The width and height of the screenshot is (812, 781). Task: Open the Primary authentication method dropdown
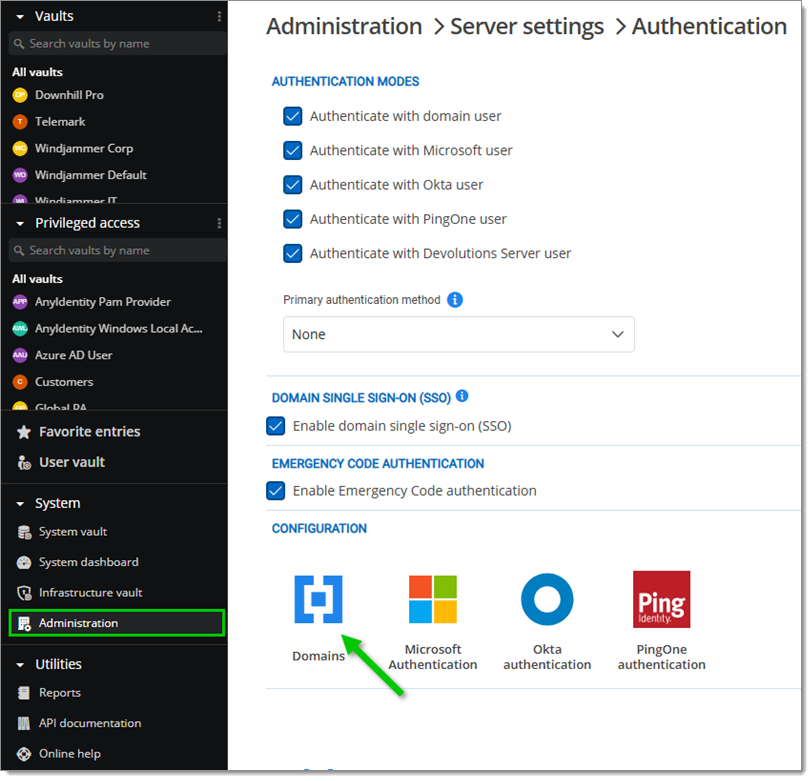tap(459, 335)
